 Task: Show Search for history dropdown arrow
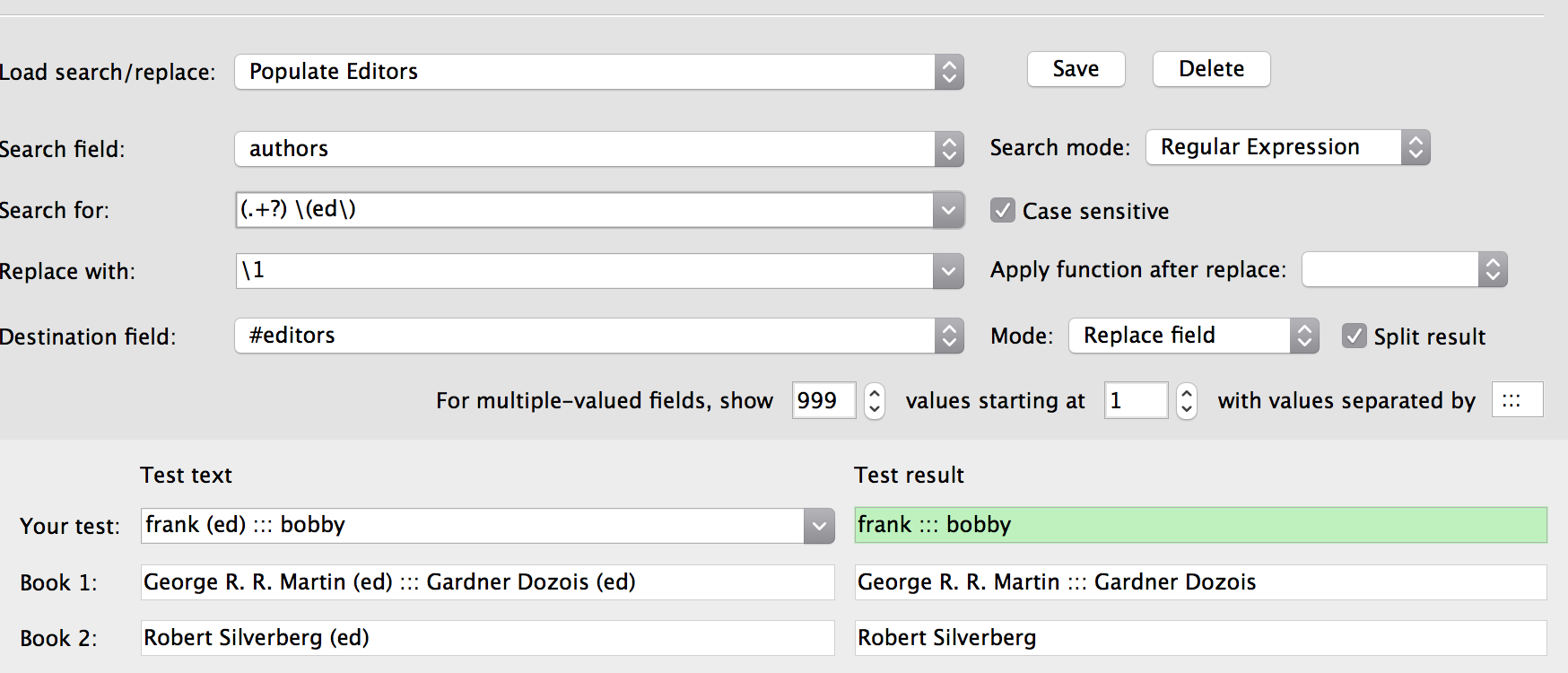(948, 210)
